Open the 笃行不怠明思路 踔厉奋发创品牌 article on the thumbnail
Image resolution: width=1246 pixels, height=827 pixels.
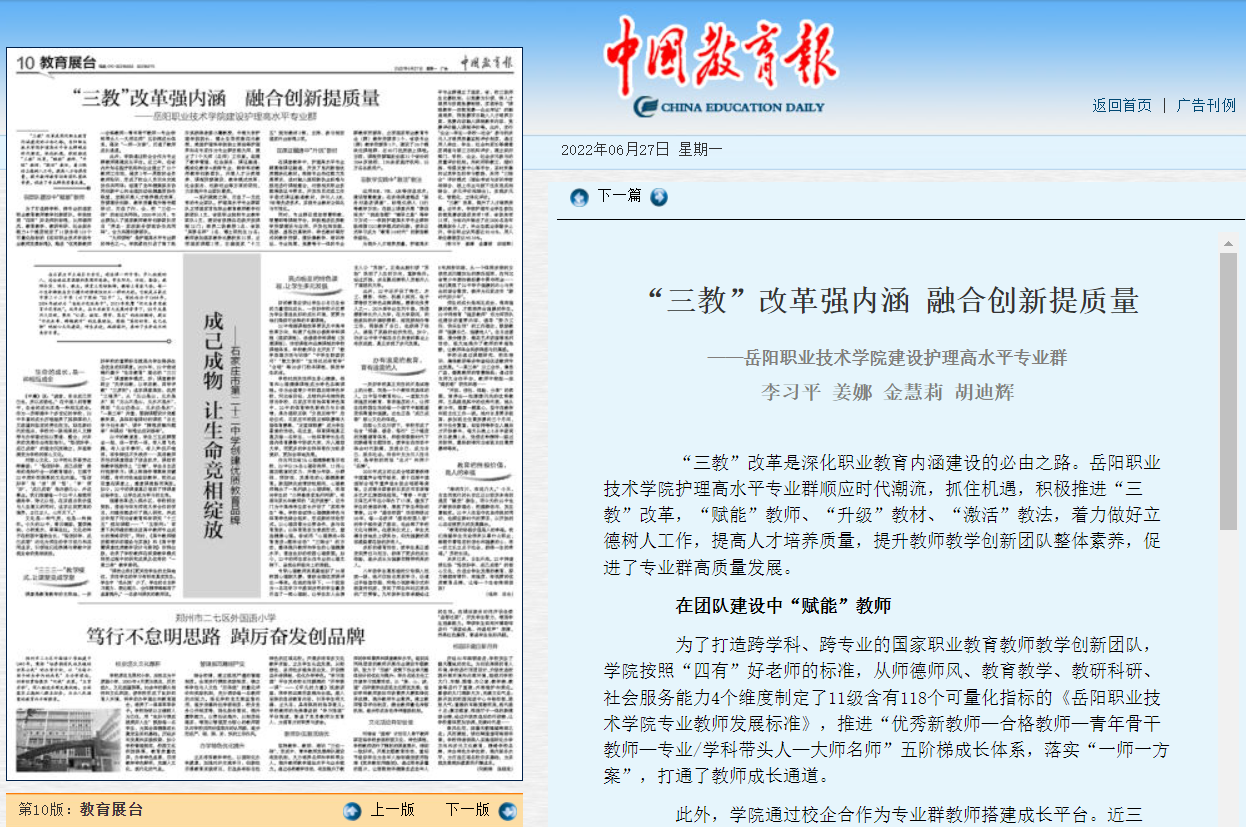pyautogui.click(x=224, y=636)
